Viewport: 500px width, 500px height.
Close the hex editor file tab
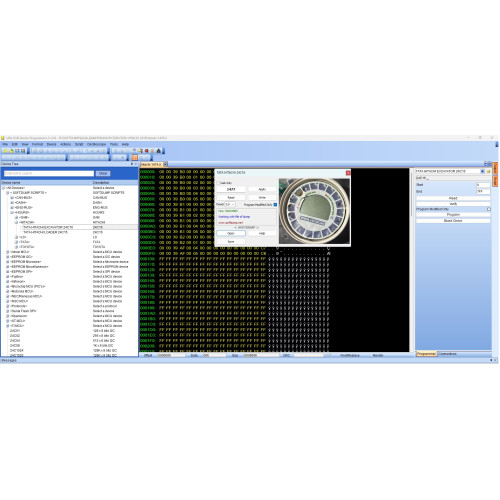point(165,164)
